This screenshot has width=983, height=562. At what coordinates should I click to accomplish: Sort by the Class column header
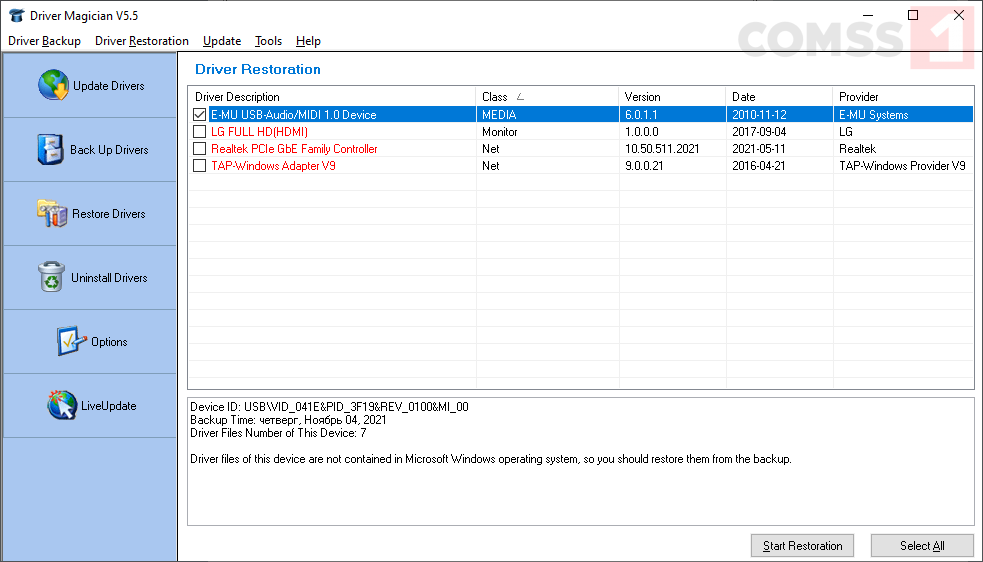coord(547,97)
